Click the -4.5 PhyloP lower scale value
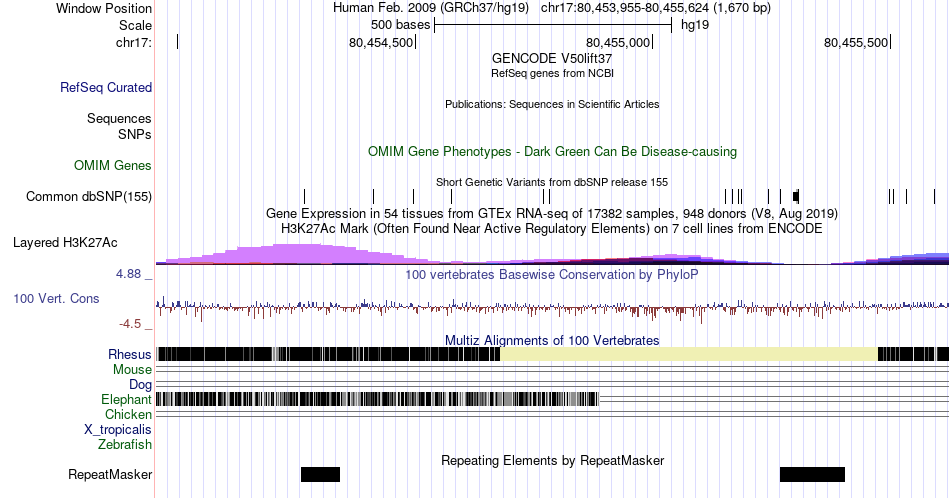 click(130, 324)
